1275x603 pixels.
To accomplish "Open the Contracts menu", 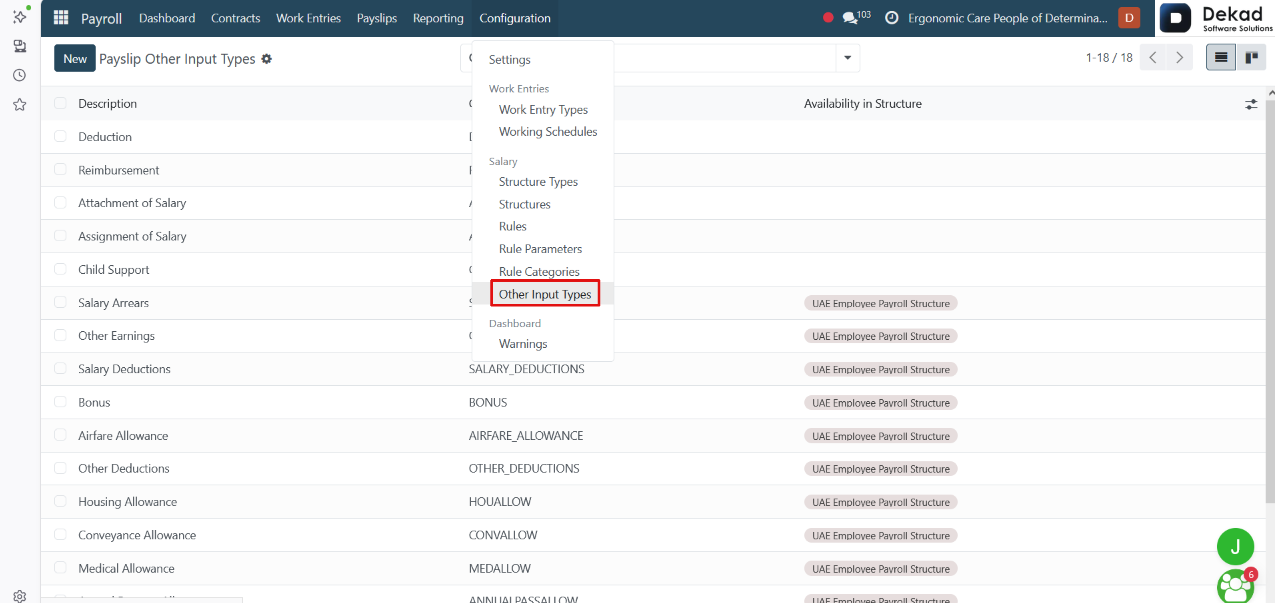I will [x=236, y=18].
